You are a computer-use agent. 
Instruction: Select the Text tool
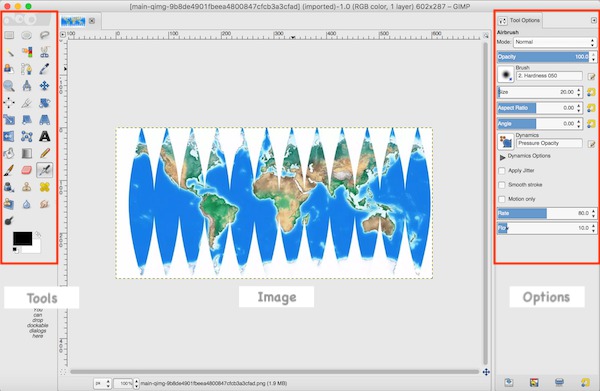44,136
